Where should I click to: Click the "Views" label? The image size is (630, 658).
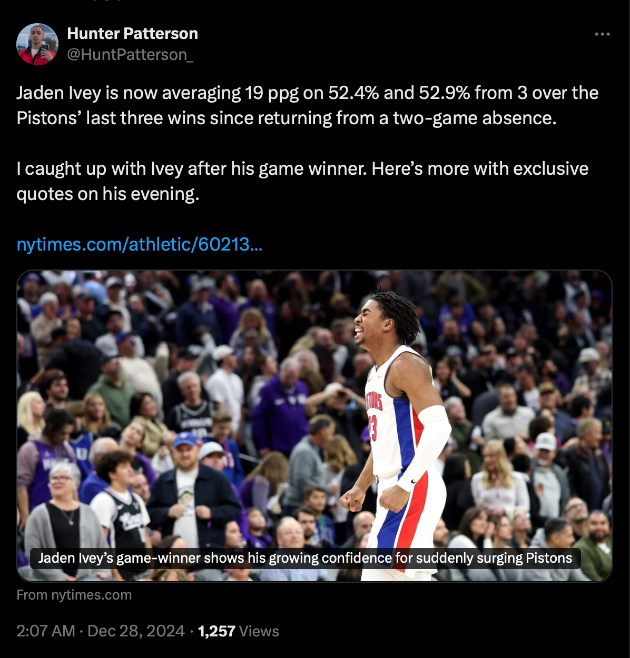[259, 631]
